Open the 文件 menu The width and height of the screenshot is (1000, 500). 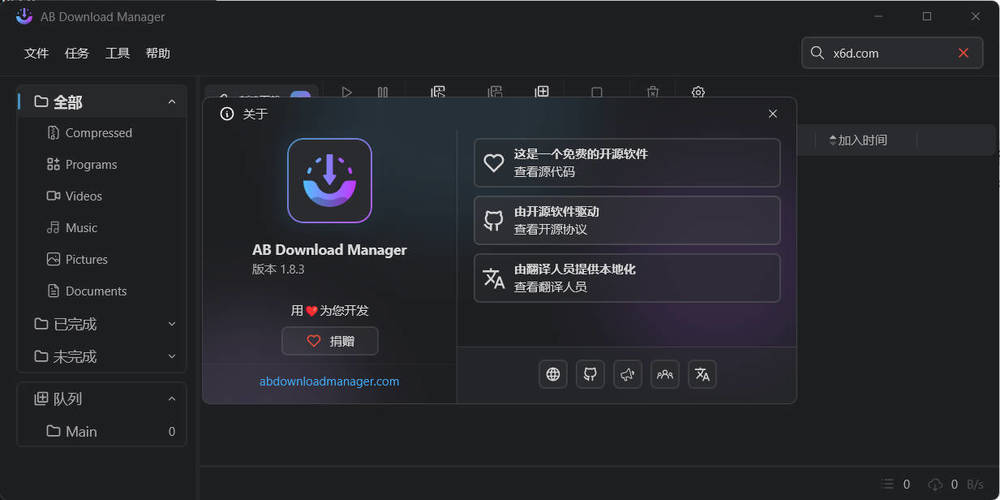(36, 53)
